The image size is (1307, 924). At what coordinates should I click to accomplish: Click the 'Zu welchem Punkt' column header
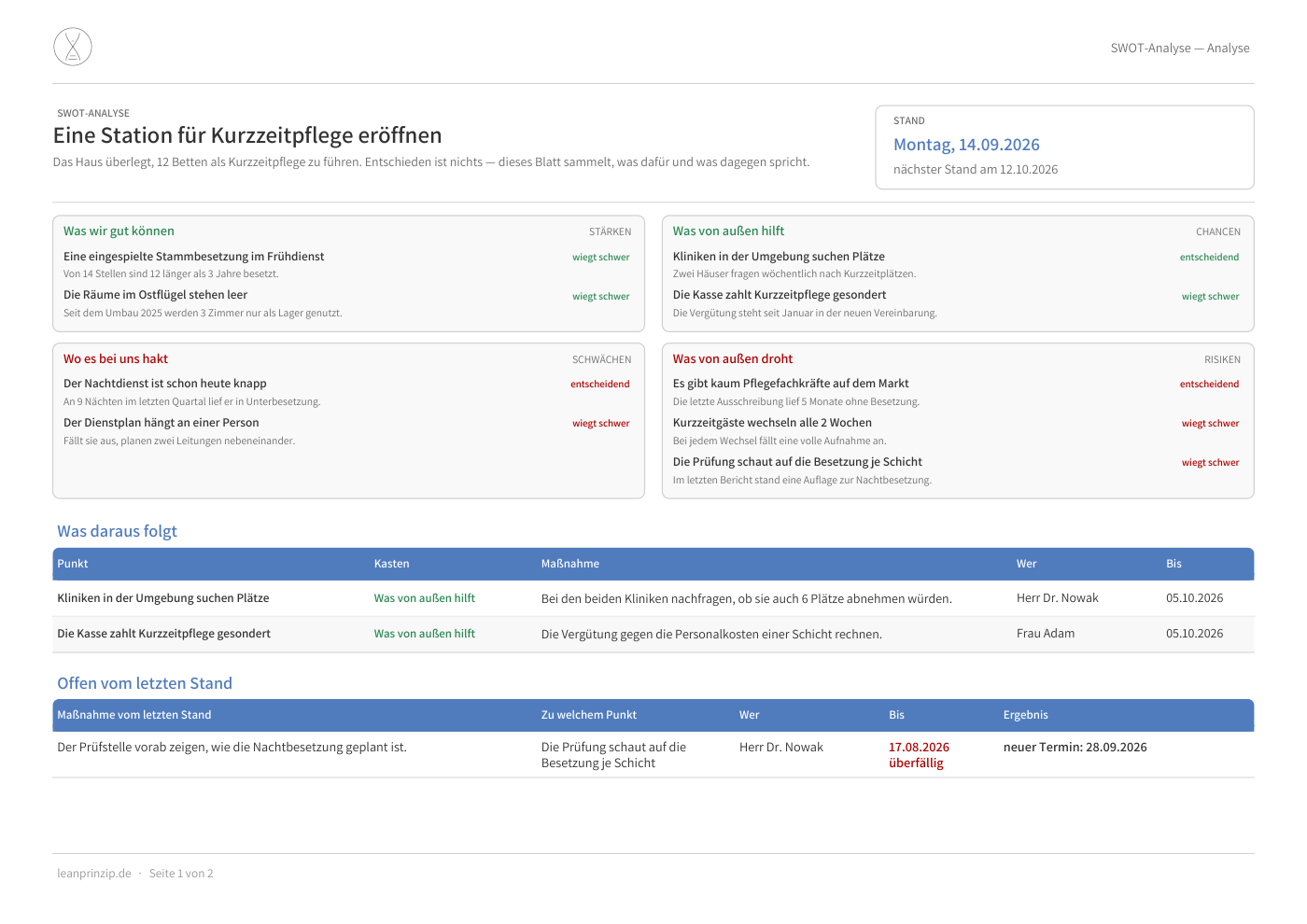click(x=589, y=715)
